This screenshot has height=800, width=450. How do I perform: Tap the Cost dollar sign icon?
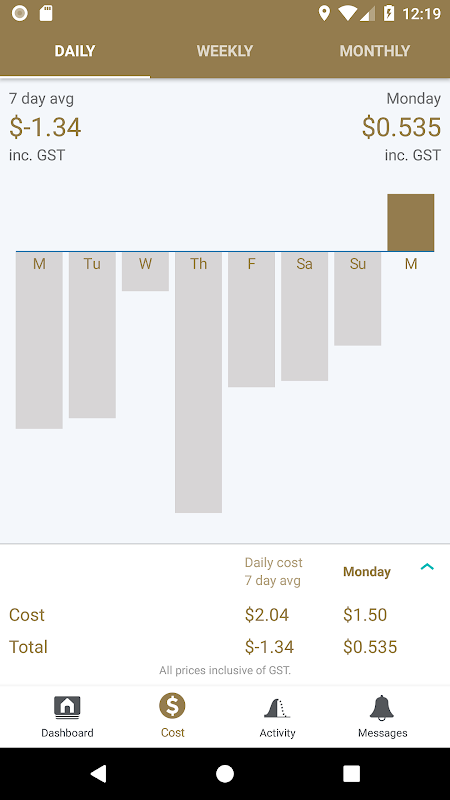click(x=172, y=706)
